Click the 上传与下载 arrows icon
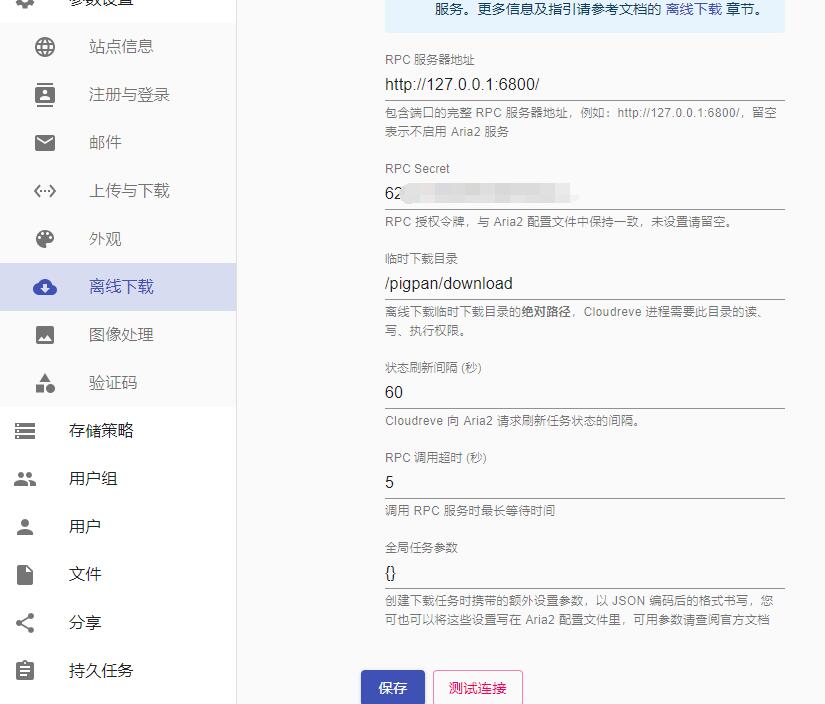This screenshot has width=825, height=704. (45, 191)
